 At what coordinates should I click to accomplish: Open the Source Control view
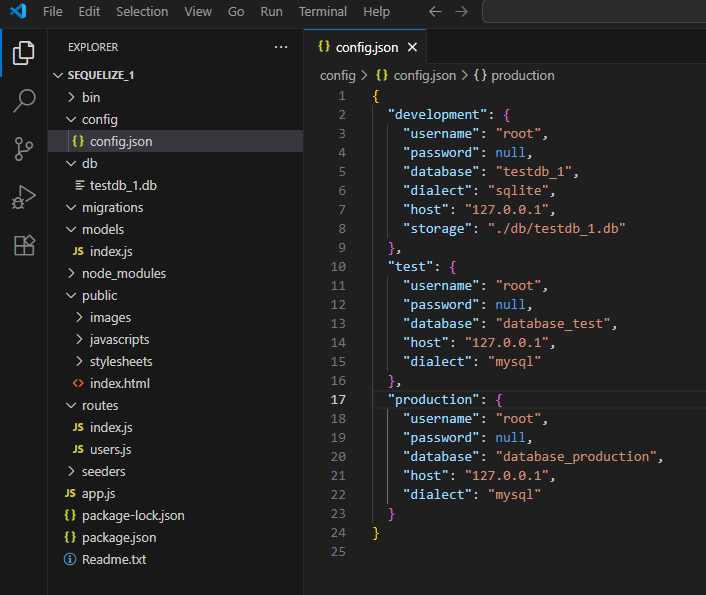click(23, 149)
